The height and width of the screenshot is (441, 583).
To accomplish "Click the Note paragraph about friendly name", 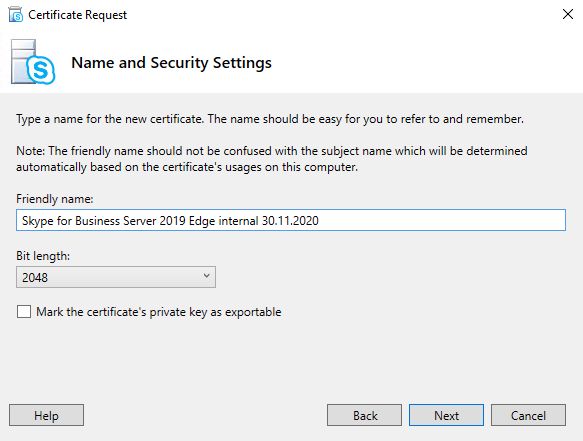I will (272, 159).
